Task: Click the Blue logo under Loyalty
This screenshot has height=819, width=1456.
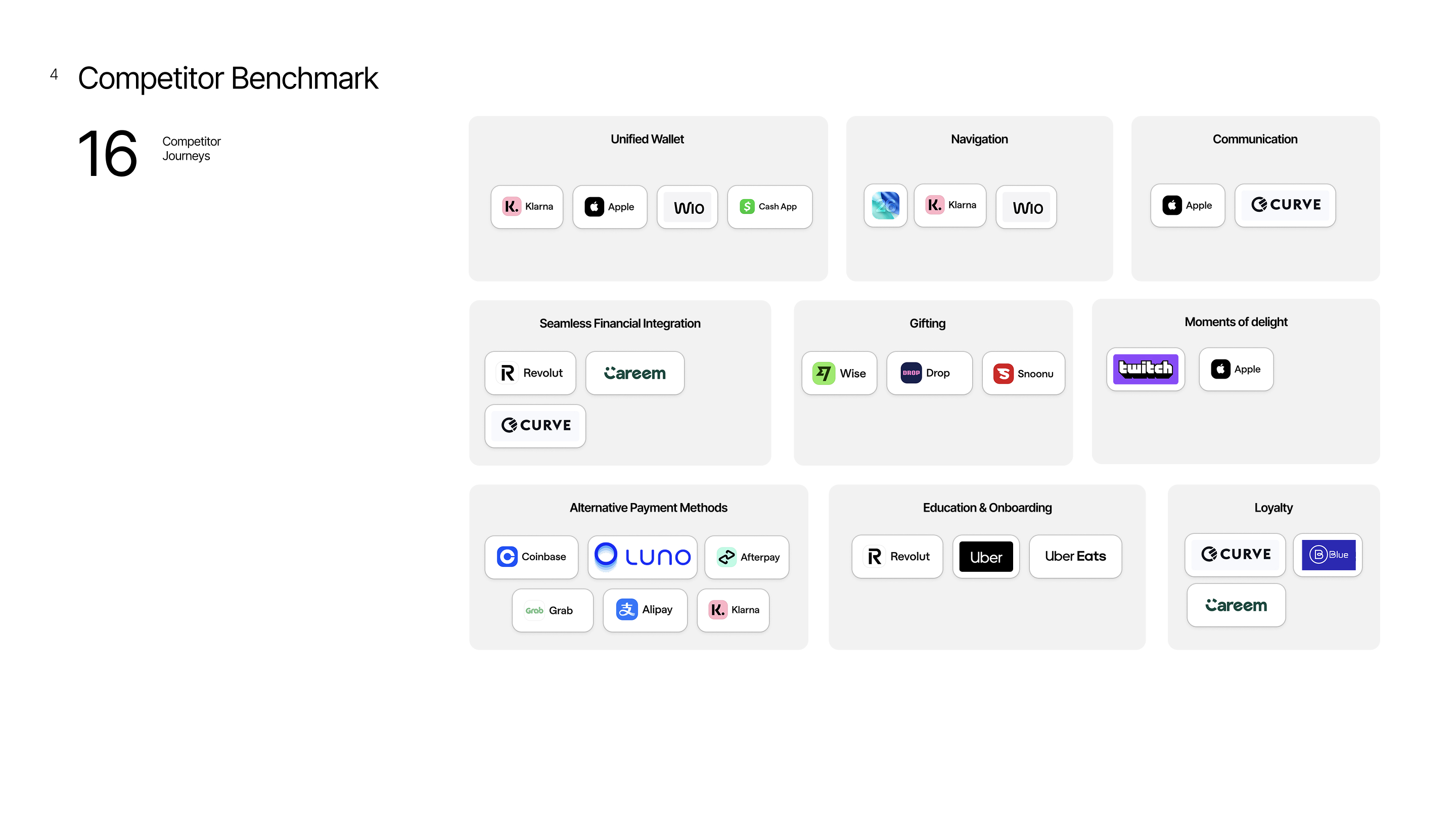Action: coord(1328,555)
